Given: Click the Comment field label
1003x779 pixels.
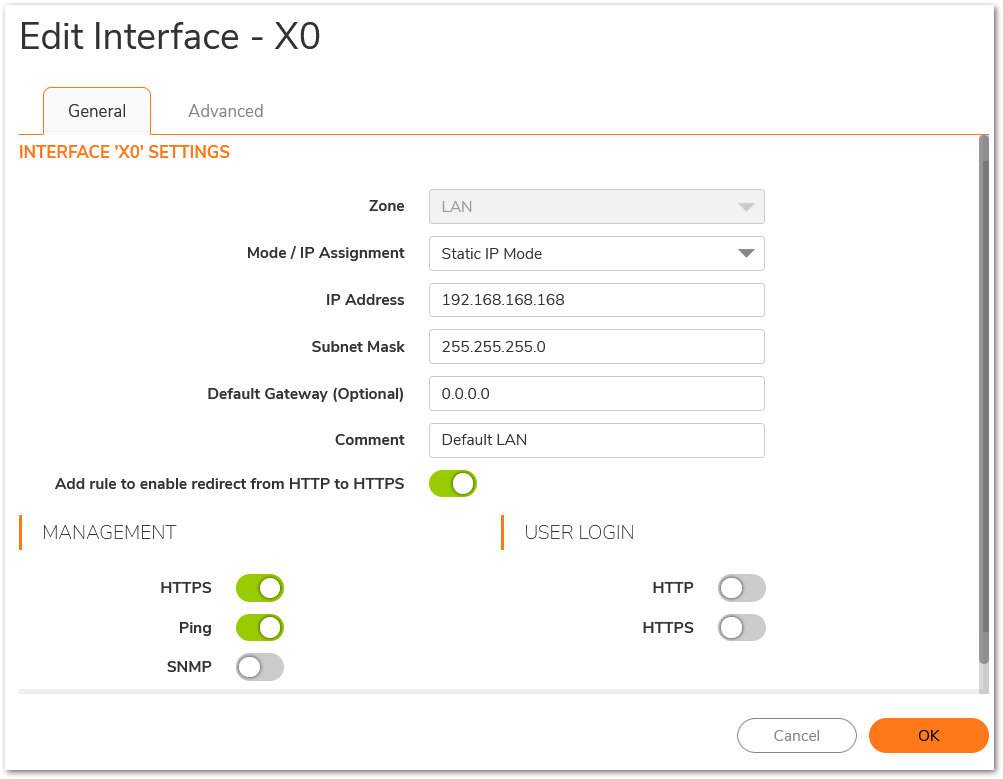Looking at the screenshot, I should point(370,440).
